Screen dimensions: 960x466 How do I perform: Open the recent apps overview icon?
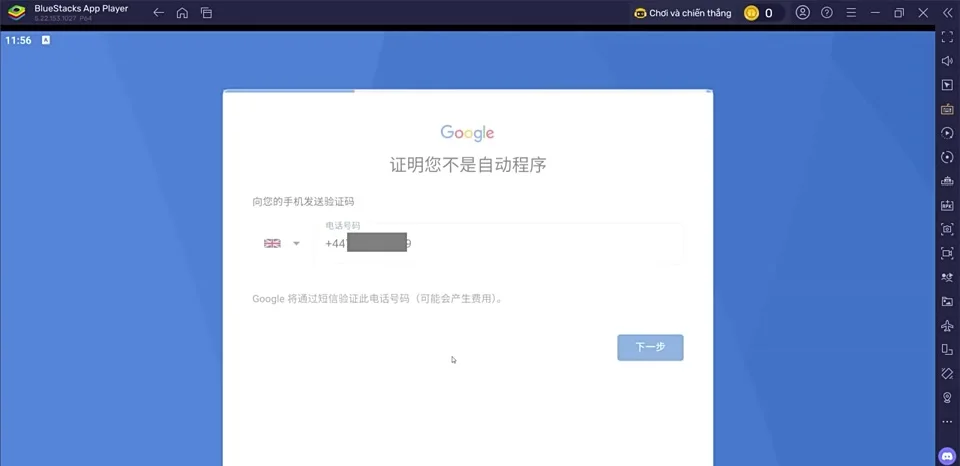click(x=206, y=13)
